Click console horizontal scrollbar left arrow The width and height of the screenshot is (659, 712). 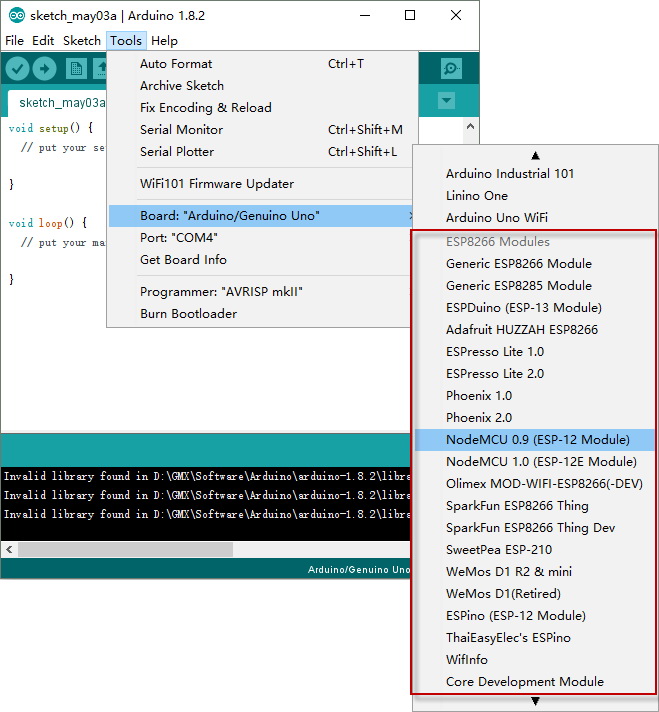9,550
